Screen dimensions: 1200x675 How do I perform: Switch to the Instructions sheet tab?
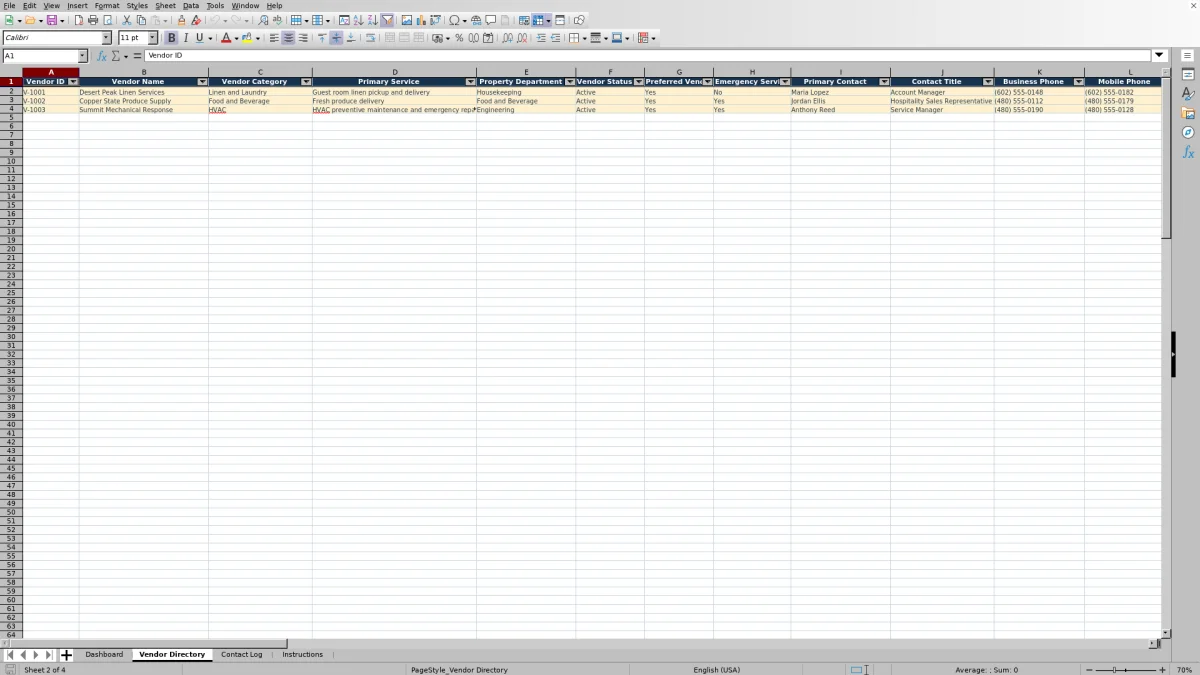click(302, 654)
